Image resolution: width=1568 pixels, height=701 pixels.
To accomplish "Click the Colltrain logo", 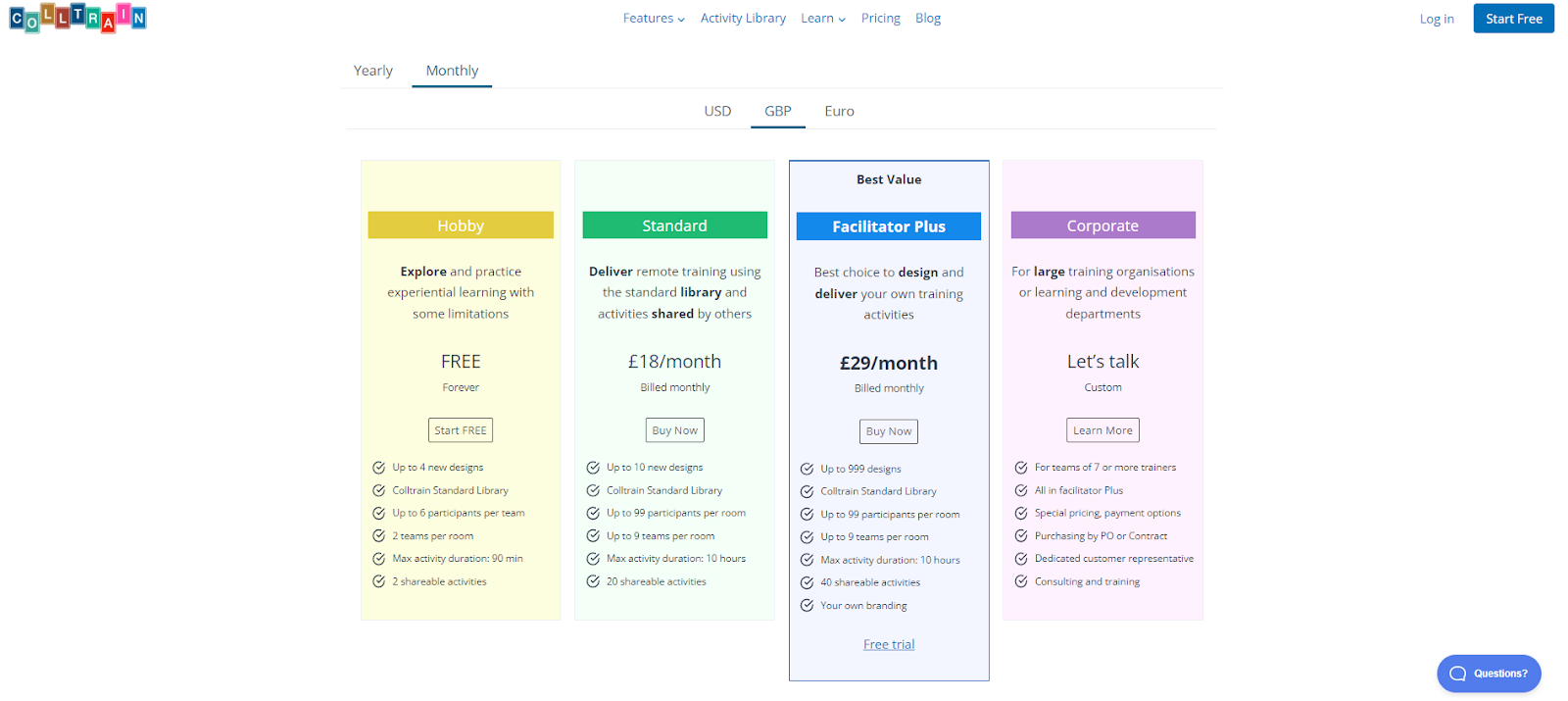I will coord(78,18).
